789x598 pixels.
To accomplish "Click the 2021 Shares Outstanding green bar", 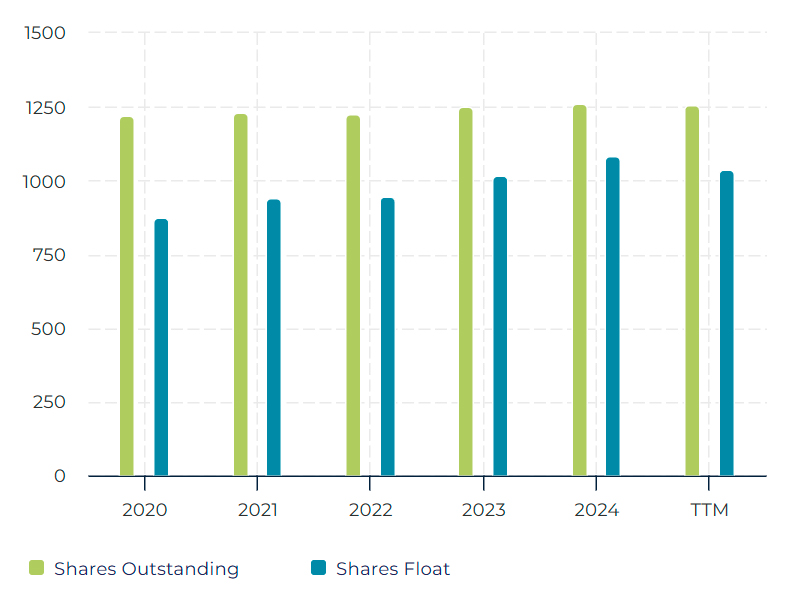I will point(241,295).
